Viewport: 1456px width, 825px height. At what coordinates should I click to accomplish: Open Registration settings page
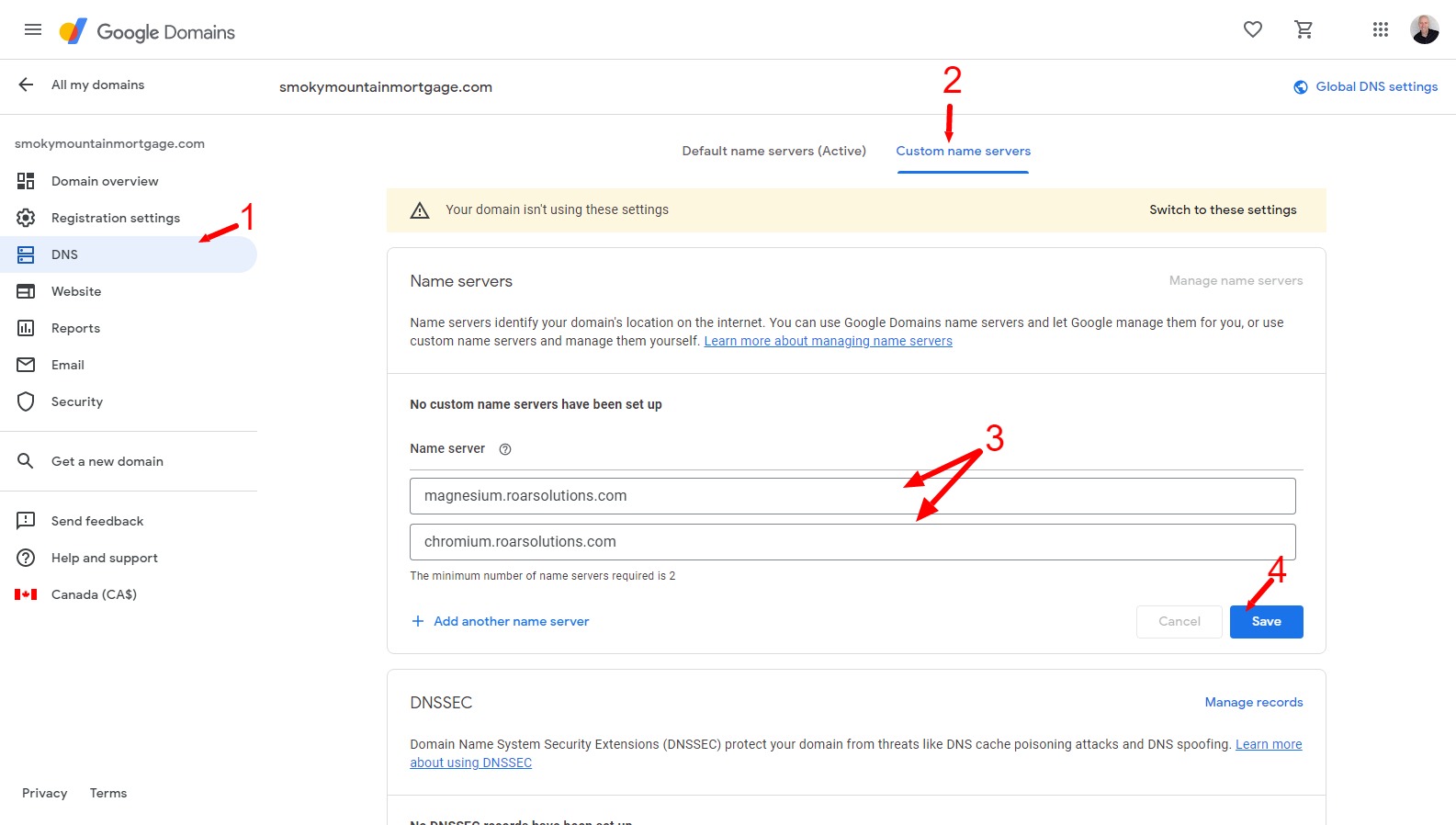point(116,218)
